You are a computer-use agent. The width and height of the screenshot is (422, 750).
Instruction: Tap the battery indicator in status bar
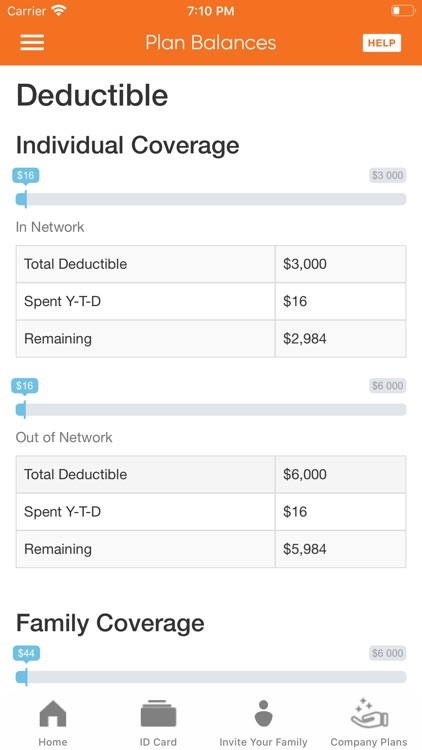[403, 11]
